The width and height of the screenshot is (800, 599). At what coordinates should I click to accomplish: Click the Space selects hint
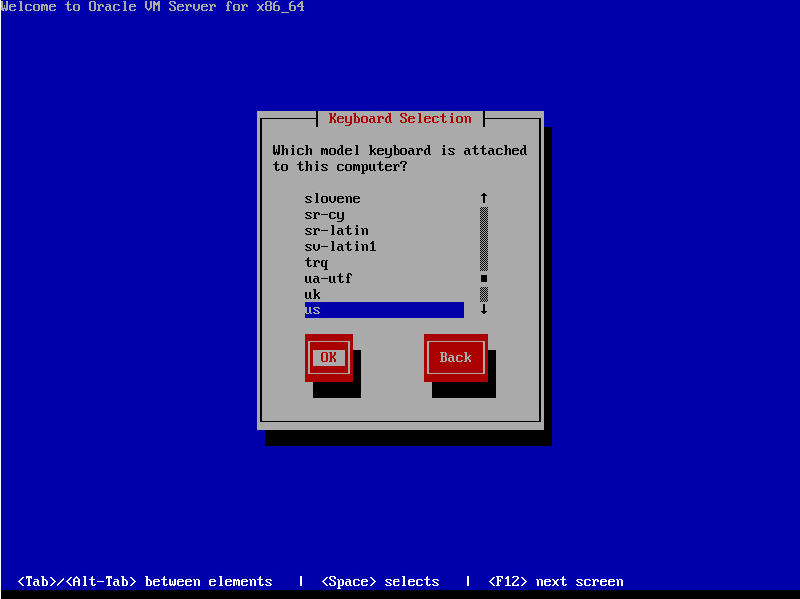tap(380, 582)
